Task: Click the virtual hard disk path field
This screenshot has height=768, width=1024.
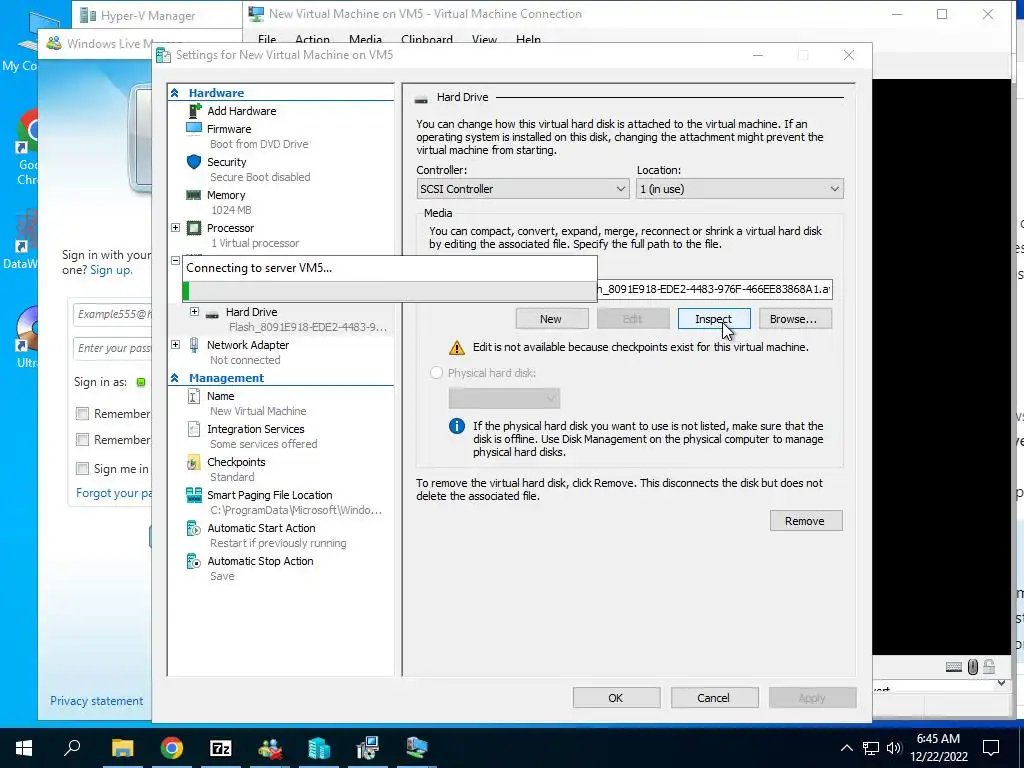Action: click(x=714, y=289)
